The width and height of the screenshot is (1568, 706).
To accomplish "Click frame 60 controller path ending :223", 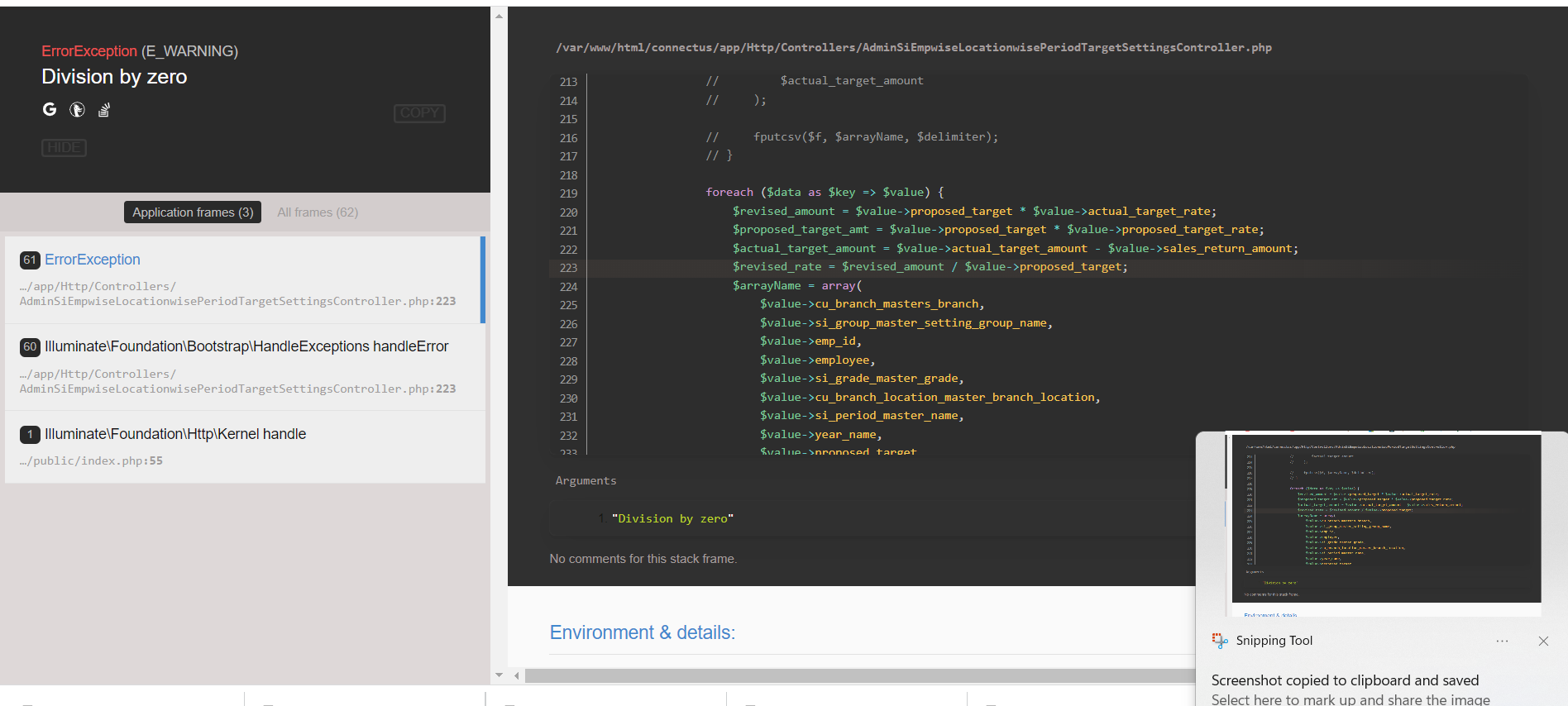I will tap(237, 382).
